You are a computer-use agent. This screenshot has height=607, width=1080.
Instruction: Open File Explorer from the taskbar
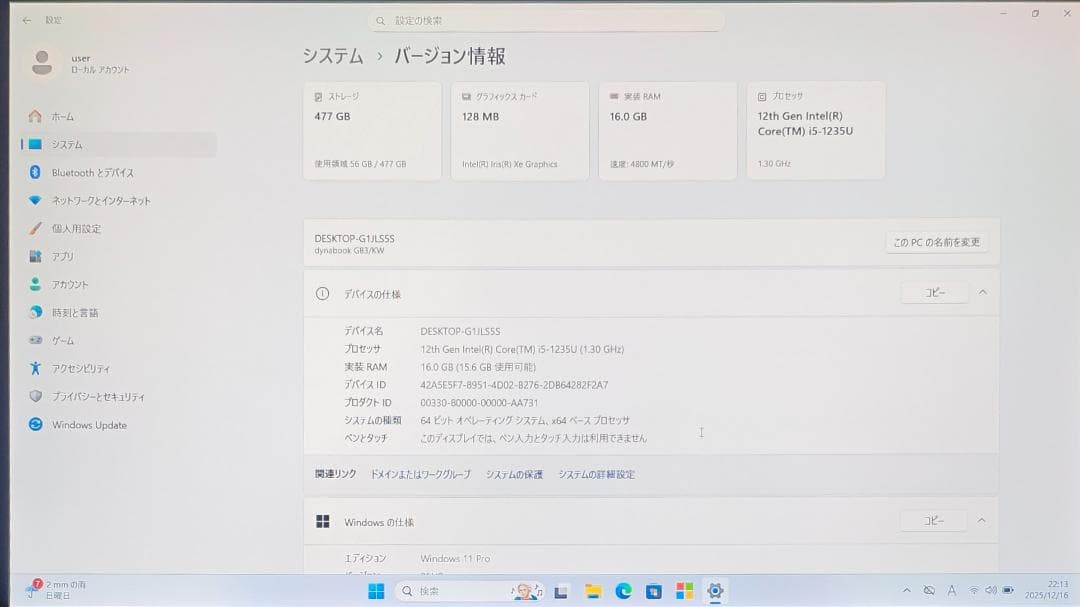593,590
